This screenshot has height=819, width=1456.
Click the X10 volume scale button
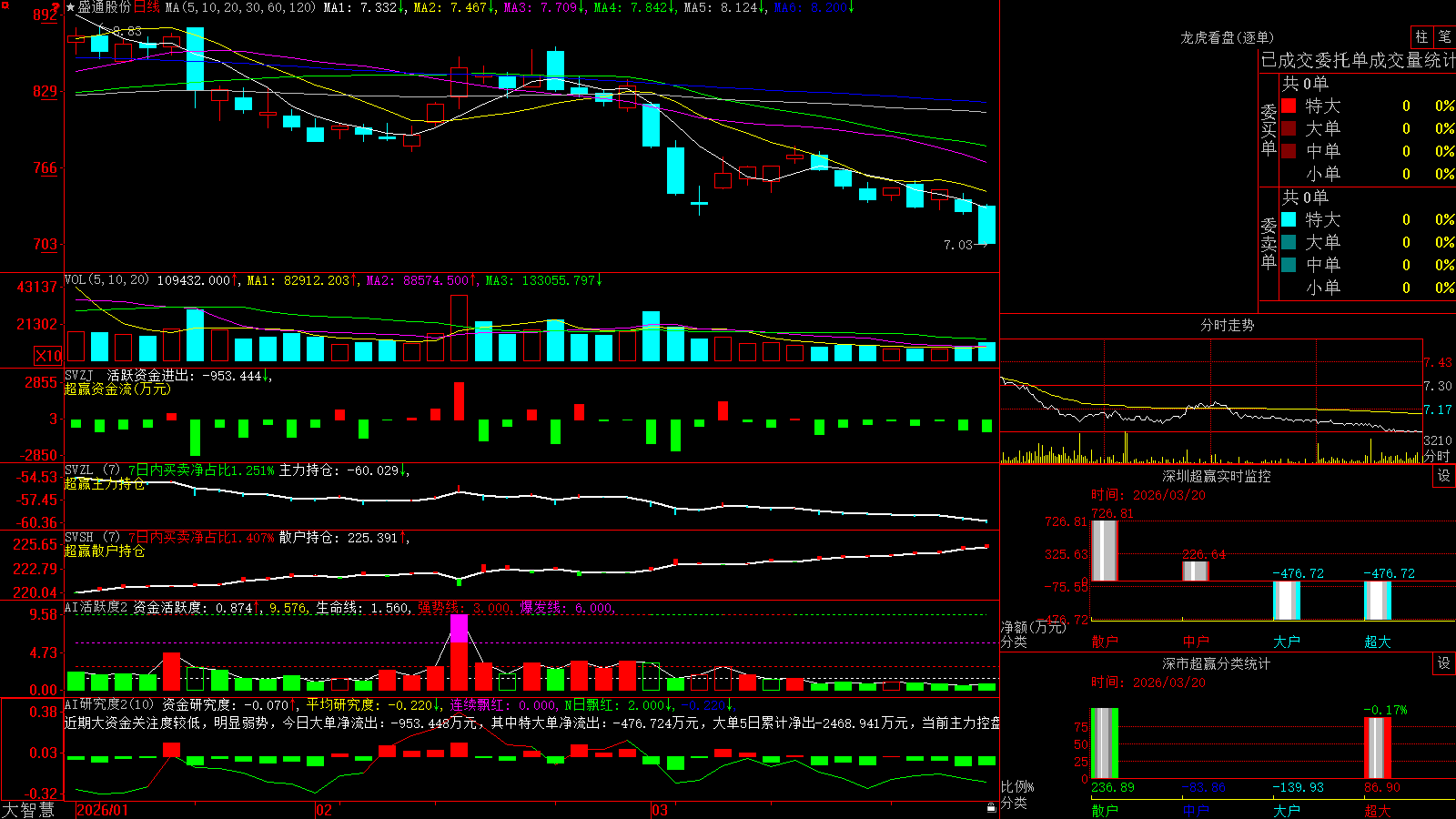point(48,356)
